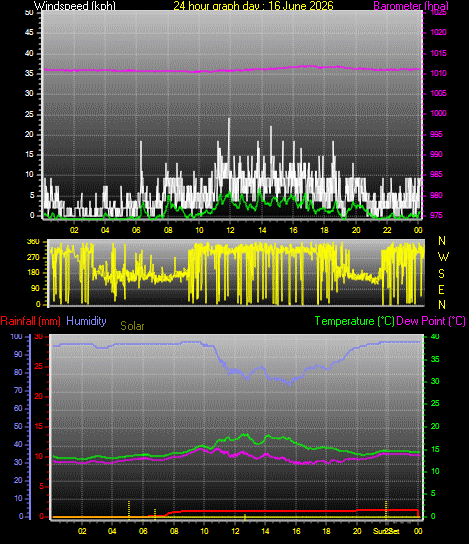Click the 40 temperature scale value
Image resolution: width=469 pixels, height=544 pixels.
(x=435, y=337)
